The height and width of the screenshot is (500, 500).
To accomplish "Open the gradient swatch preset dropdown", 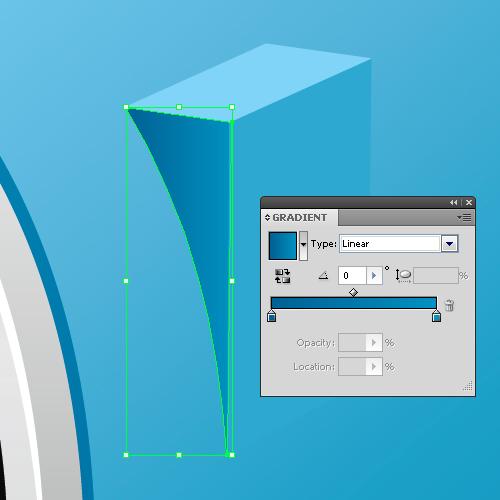I will tap(303, 246).
